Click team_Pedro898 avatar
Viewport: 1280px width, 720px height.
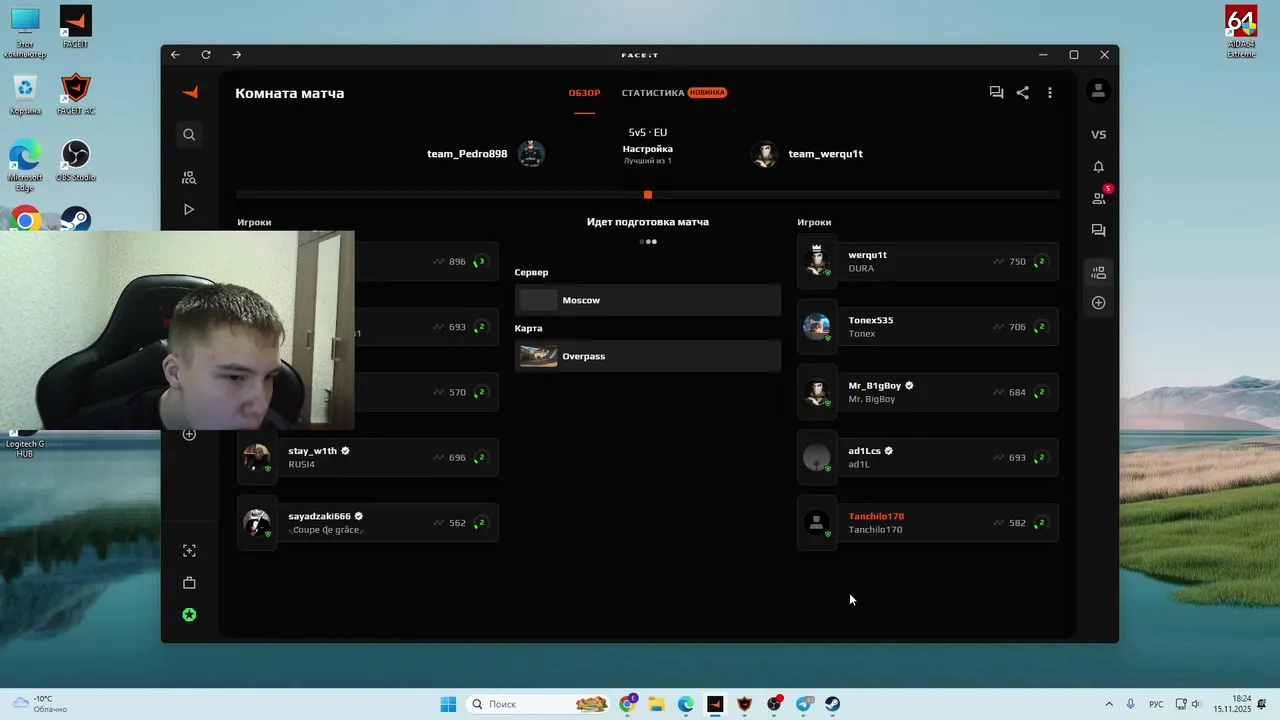531,154
